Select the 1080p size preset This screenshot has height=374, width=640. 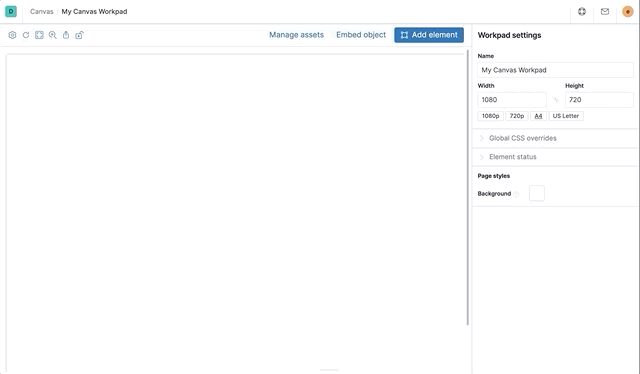point(490,116)
